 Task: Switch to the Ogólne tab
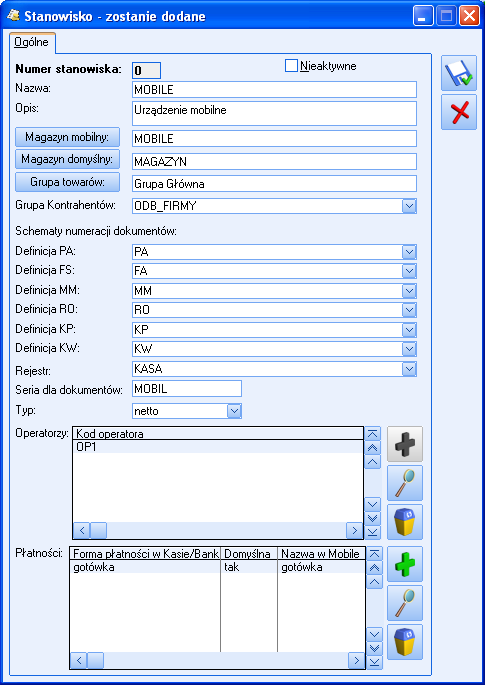[x=32, y=42]
